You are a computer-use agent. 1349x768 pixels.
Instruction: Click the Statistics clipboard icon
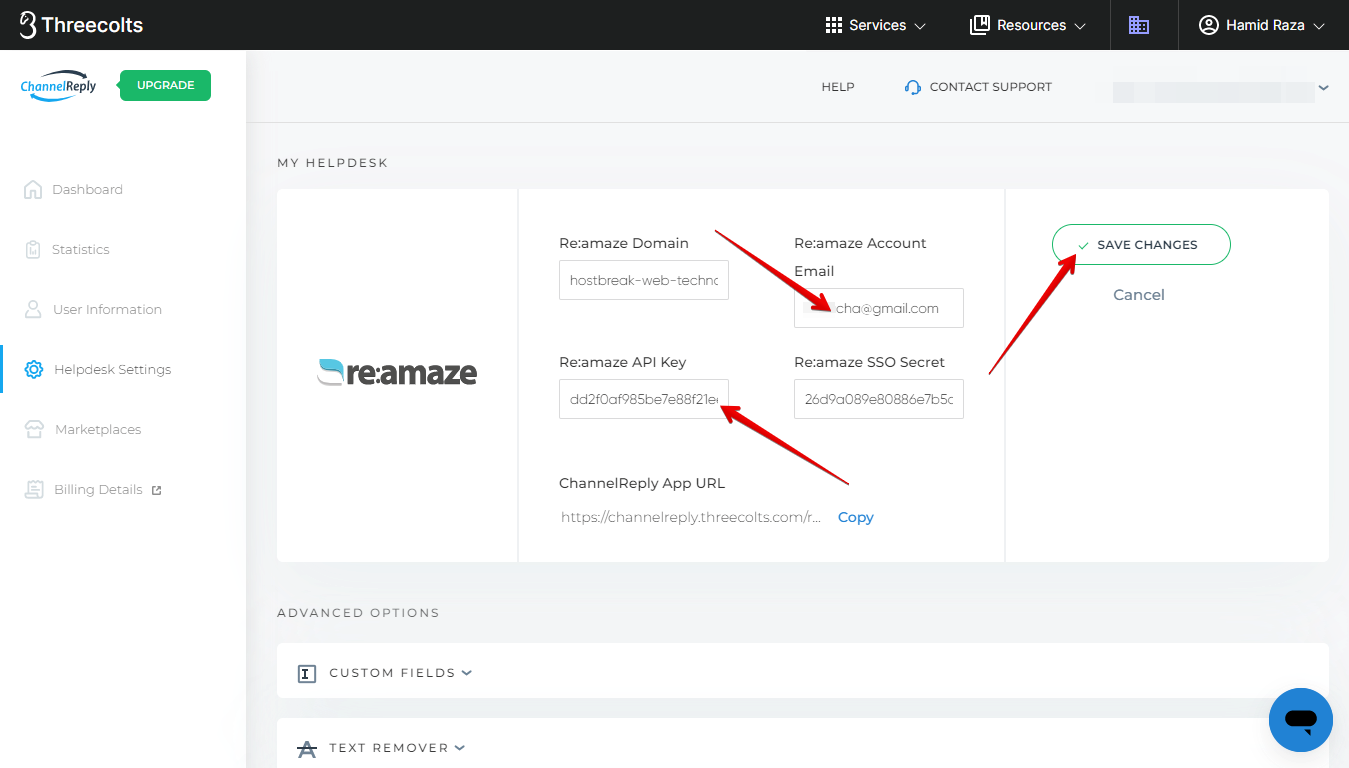pos(33,249)
